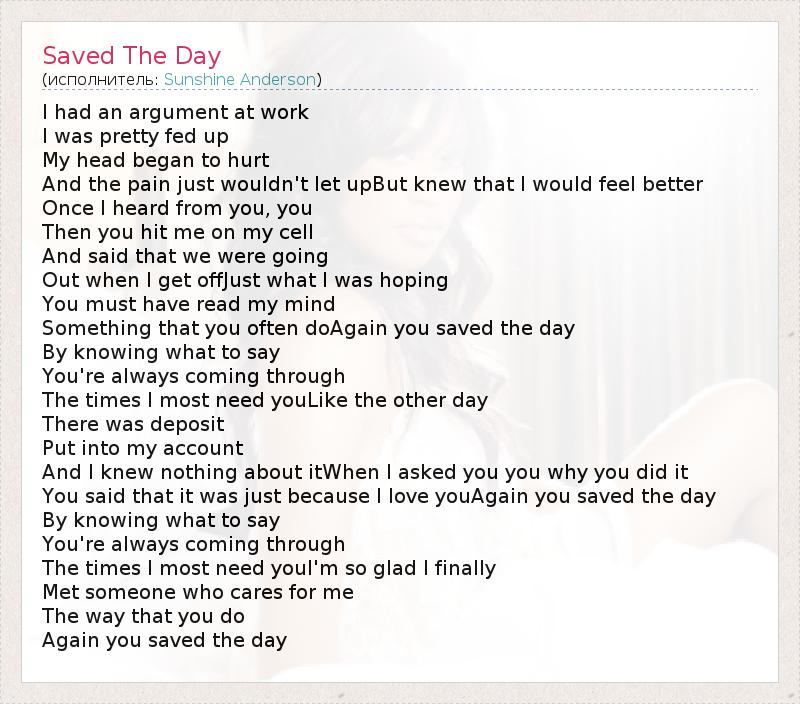Click the lyric "There was deposit"

click(133, 424)
